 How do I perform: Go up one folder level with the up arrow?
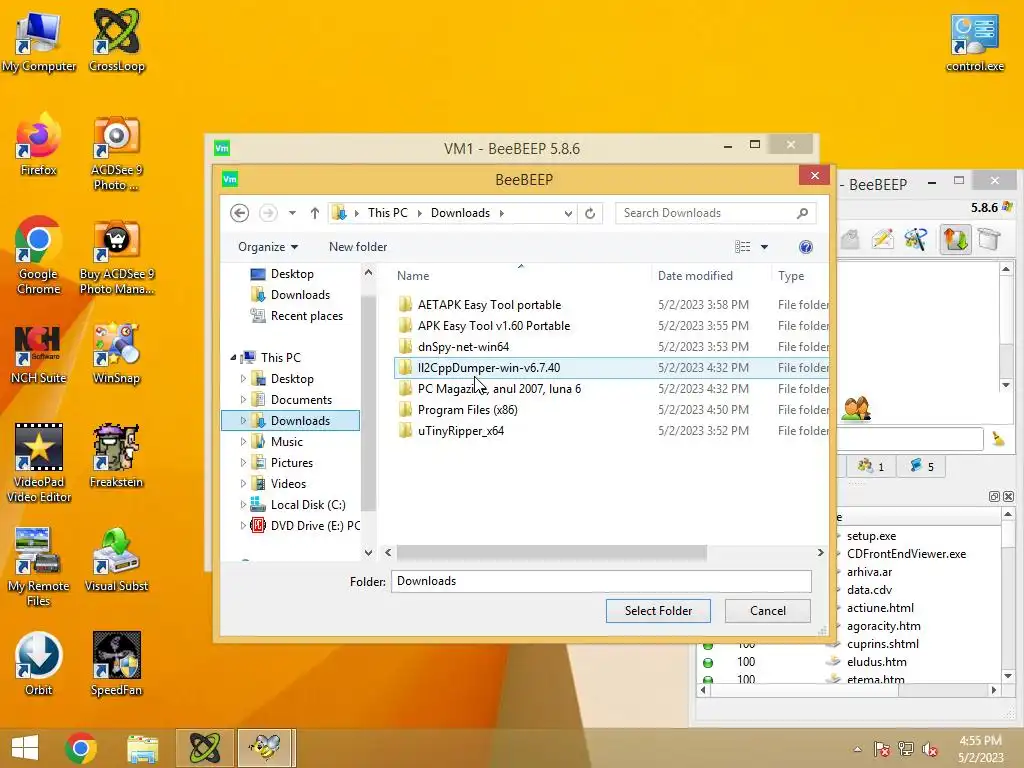315,213
